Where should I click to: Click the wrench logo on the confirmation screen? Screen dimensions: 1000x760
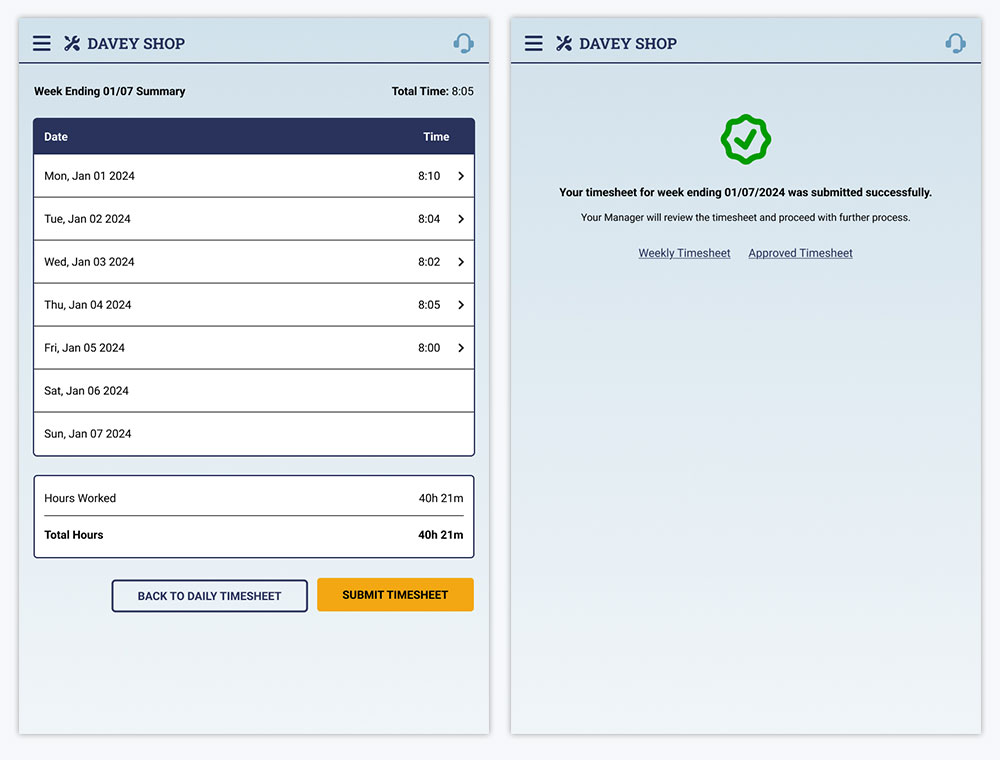564,43
